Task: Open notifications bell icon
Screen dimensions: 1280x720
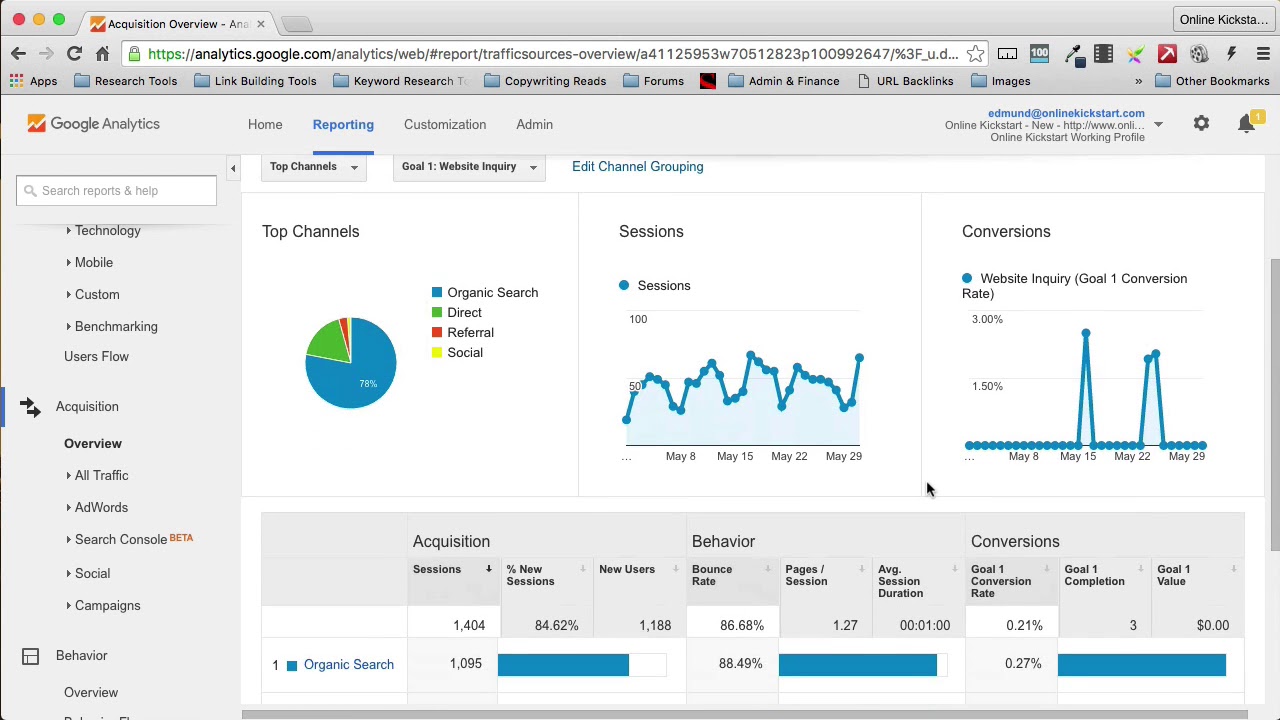Action: pos(1246,124)
